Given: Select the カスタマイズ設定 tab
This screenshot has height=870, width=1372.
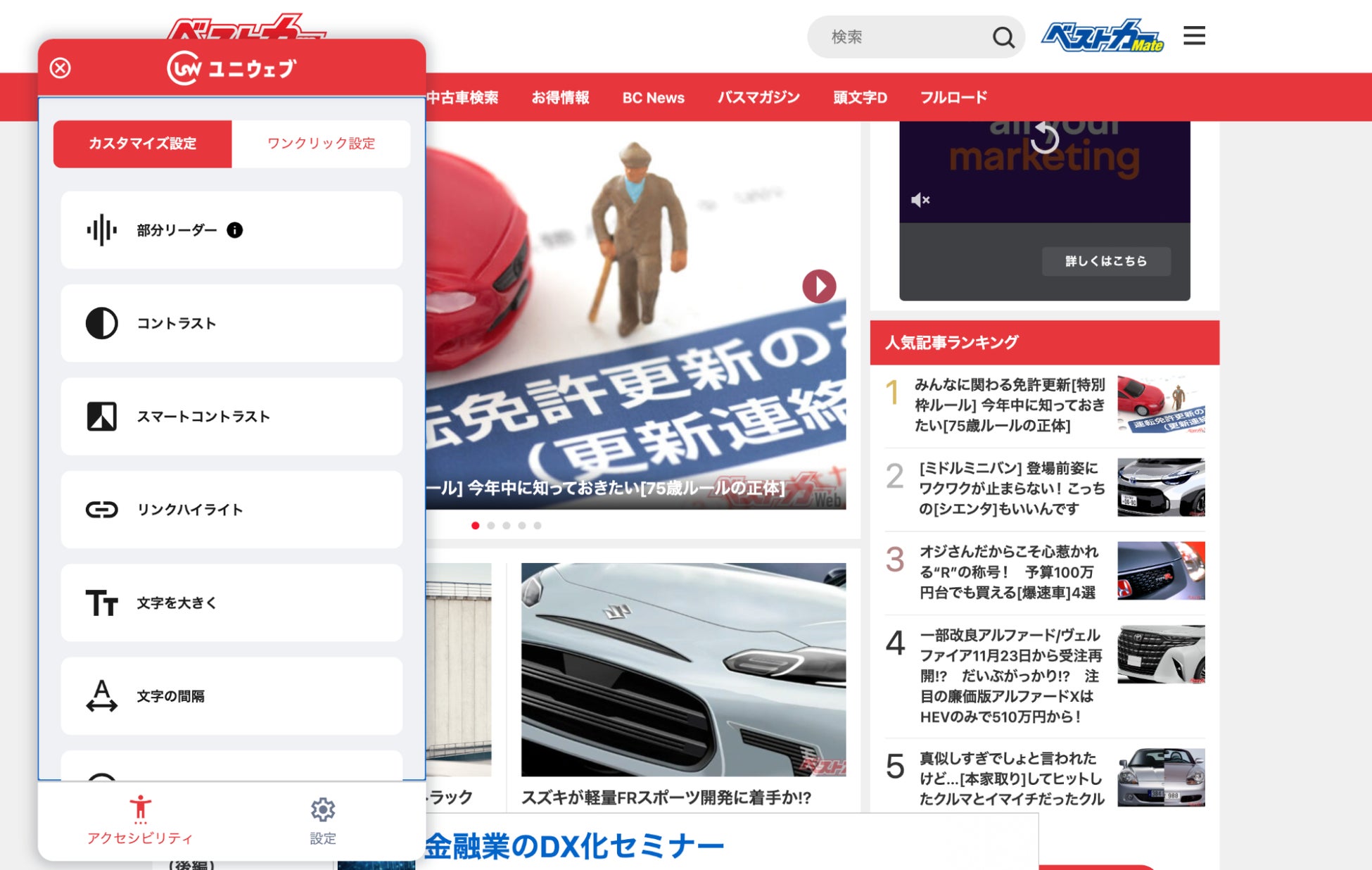Looking at the screenshot, I should [143, 144].
